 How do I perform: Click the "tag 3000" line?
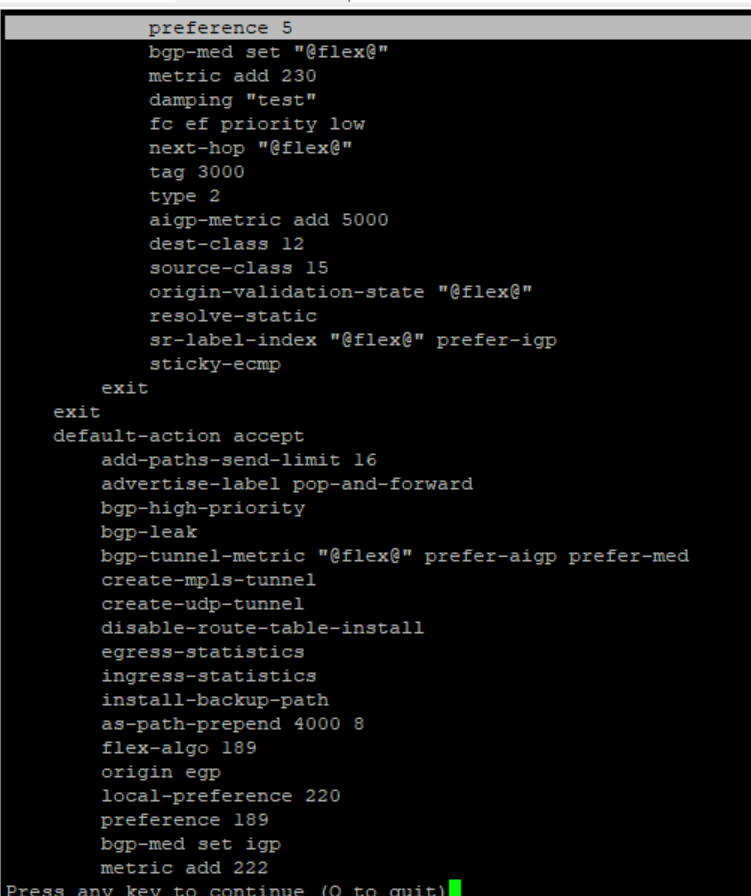[196, 172]
